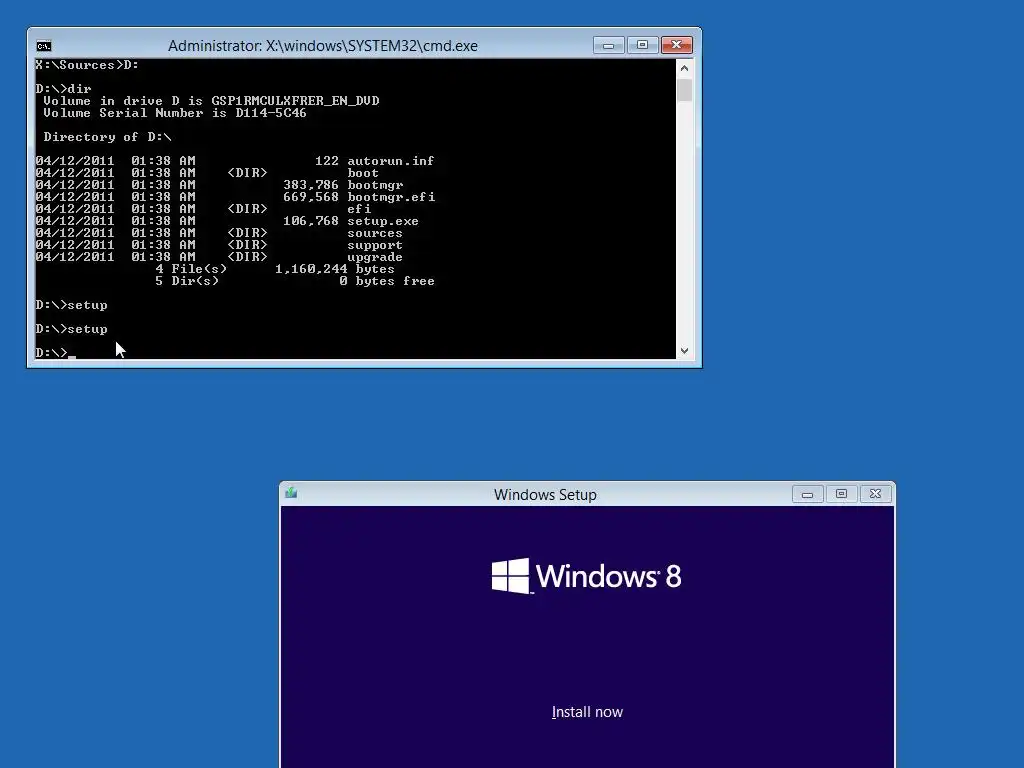Close the Administrator cmd.exe window
This screenshot has height=768, width=1024.
point(677,45)
